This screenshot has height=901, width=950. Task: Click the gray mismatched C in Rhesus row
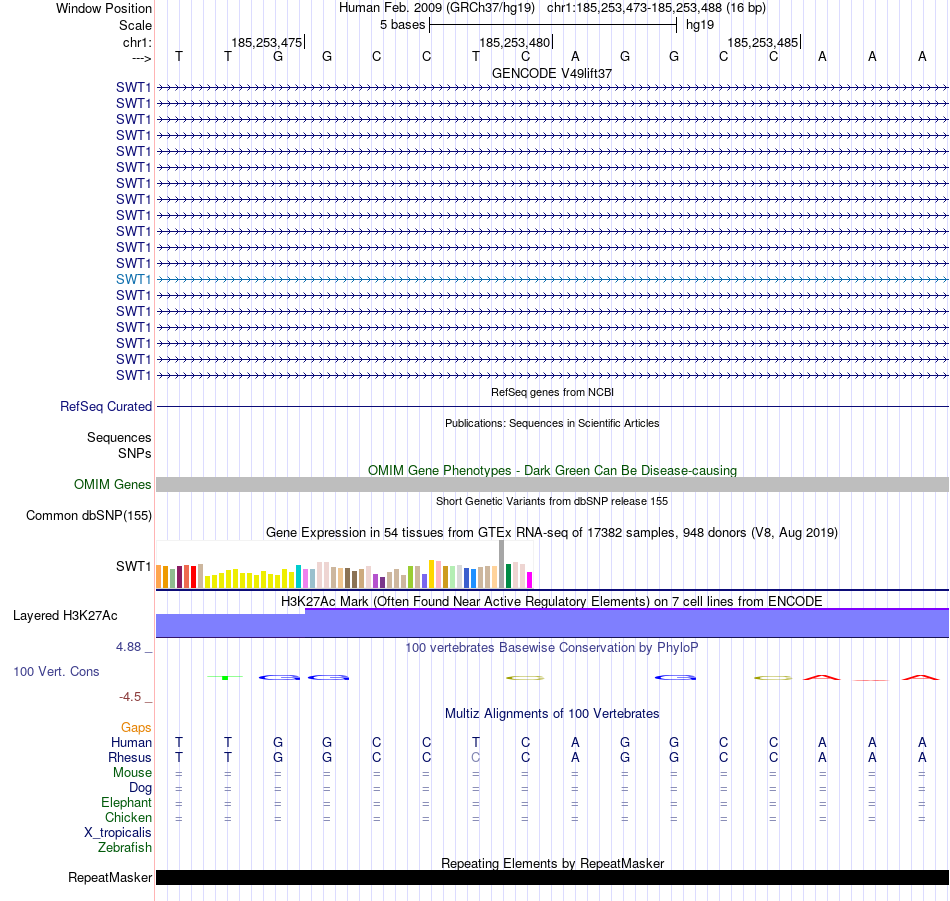tap(476, 757)
